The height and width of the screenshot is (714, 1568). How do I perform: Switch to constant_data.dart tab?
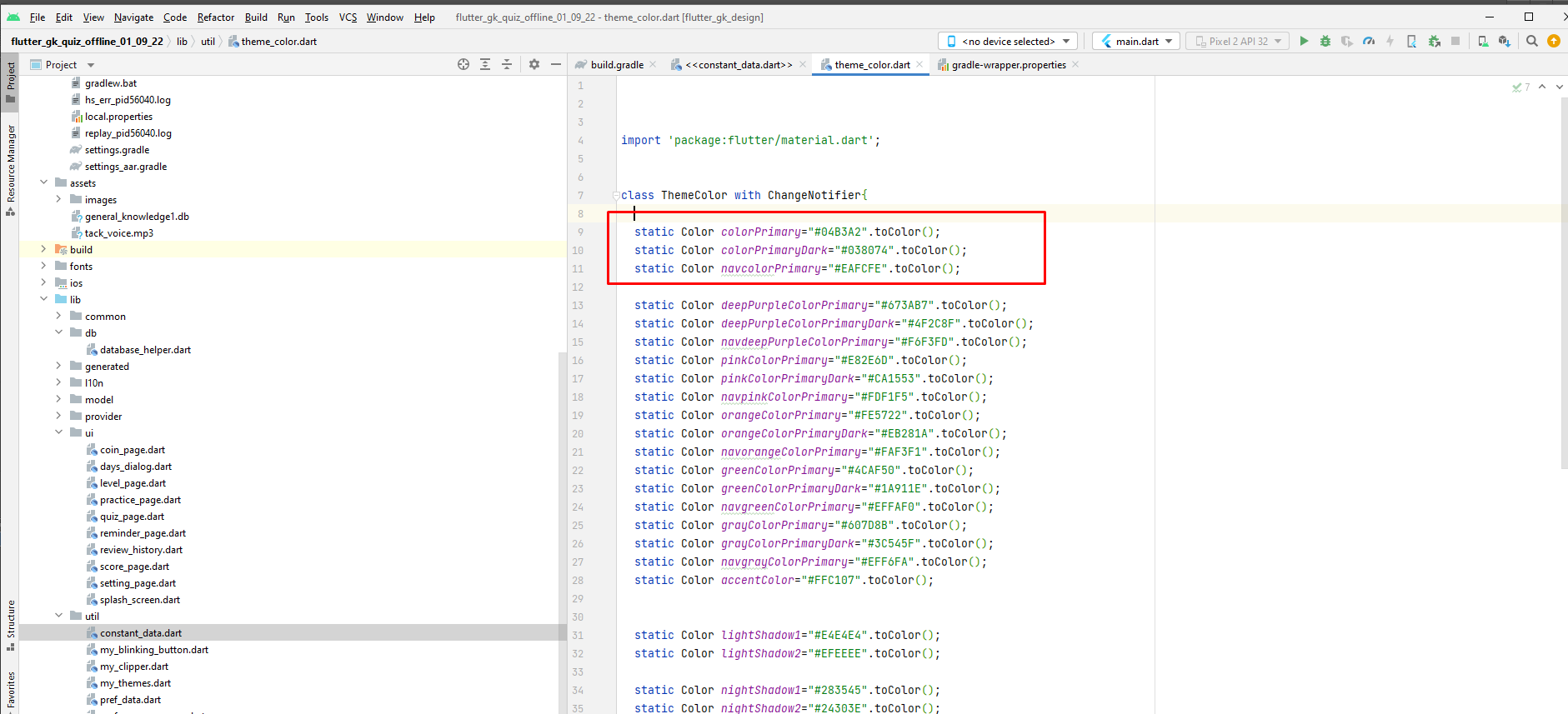coord(739,64)
